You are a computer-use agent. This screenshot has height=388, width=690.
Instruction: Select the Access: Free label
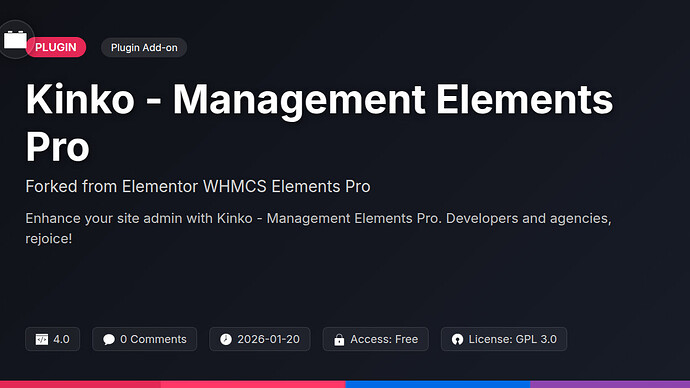tap(384, 339)
